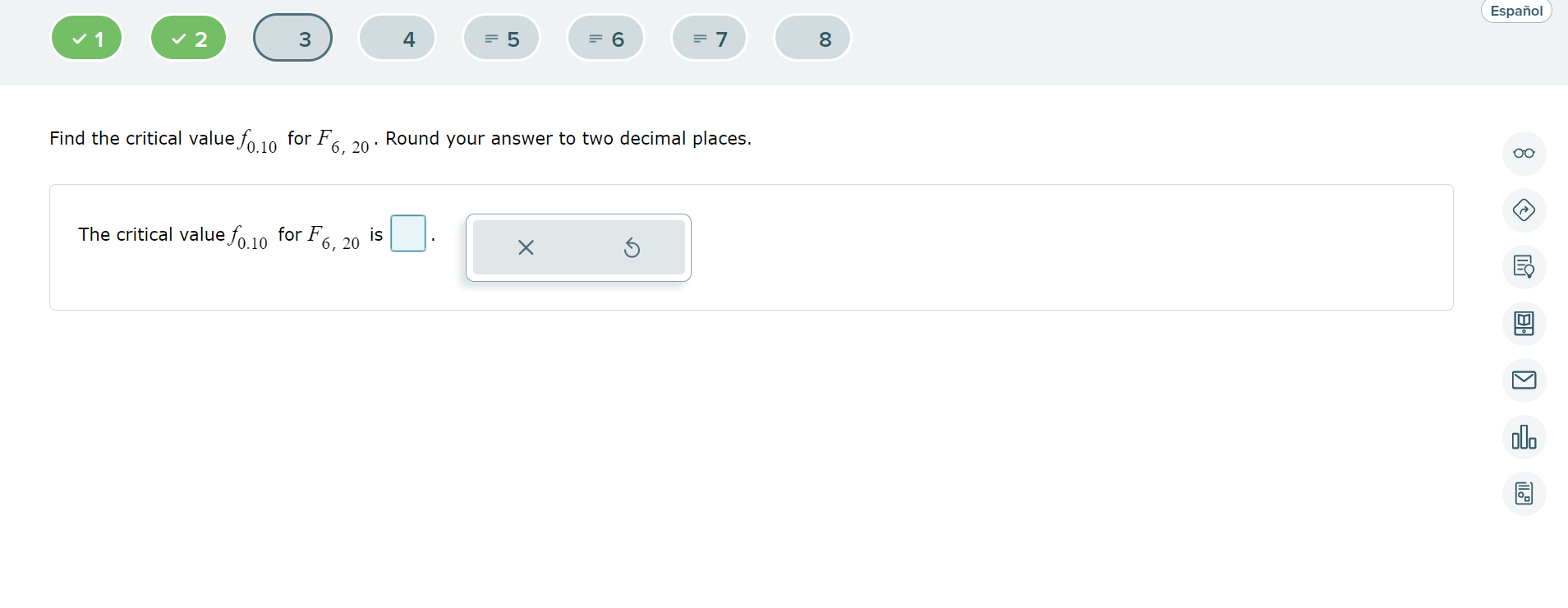This screenshot has height=608, width=1568.
Task: Select question 7 with dash marker
Action: click(x=709, y=37)
